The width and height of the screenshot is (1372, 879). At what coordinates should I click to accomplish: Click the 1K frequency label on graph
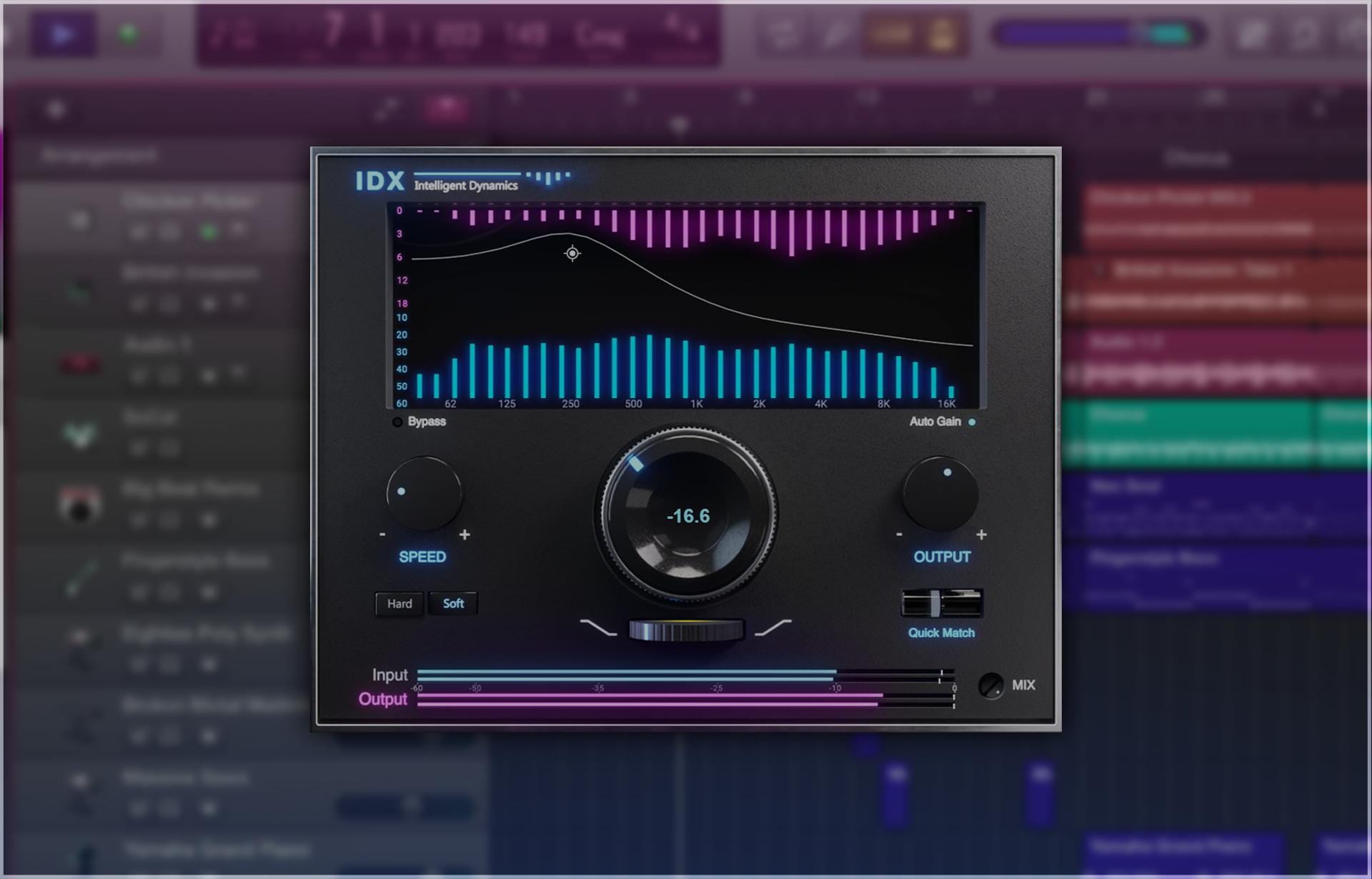click(x=697, y=404)
